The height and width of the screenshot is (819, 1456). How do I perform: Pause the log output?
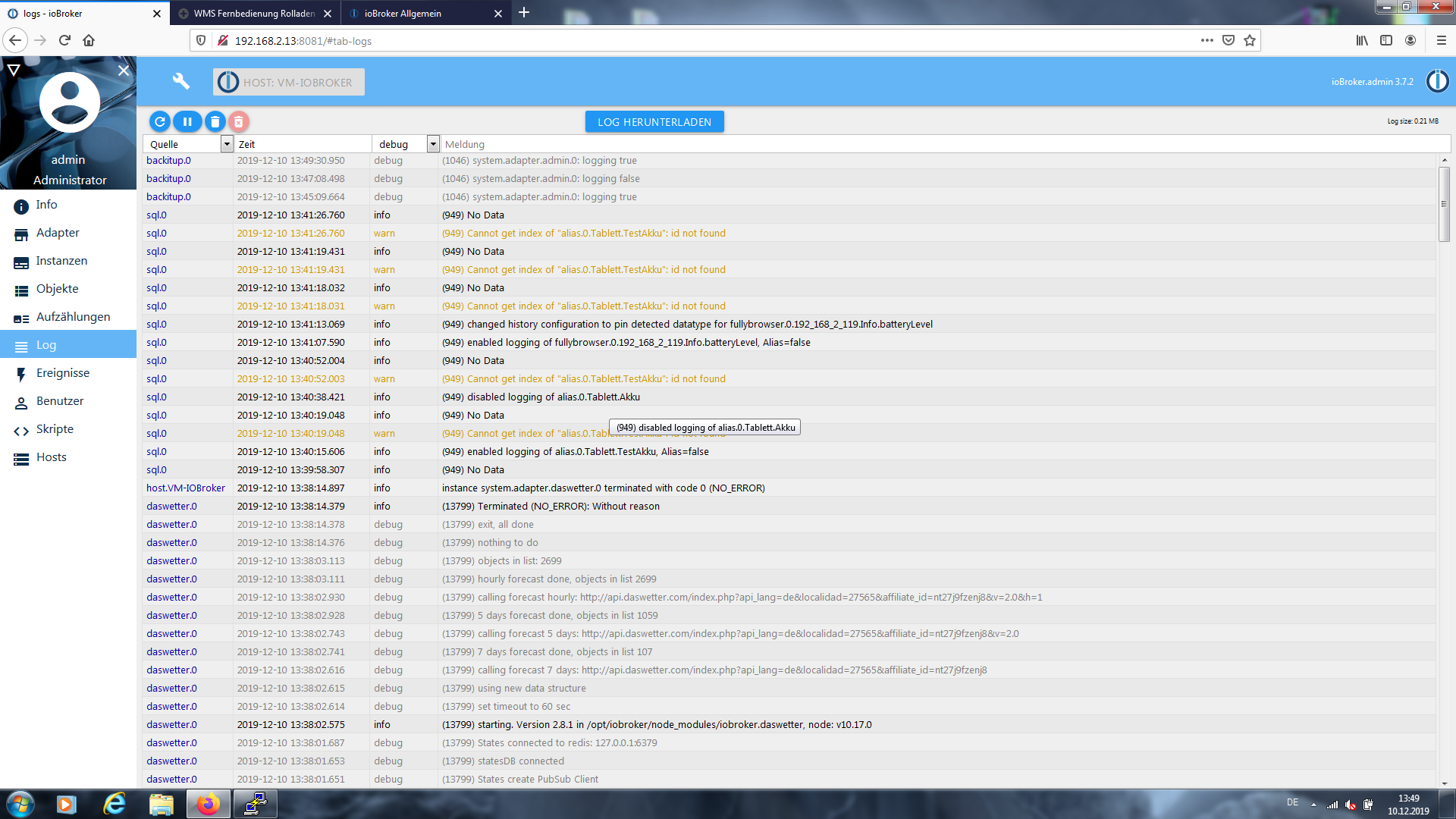click(x=187, y=121)
